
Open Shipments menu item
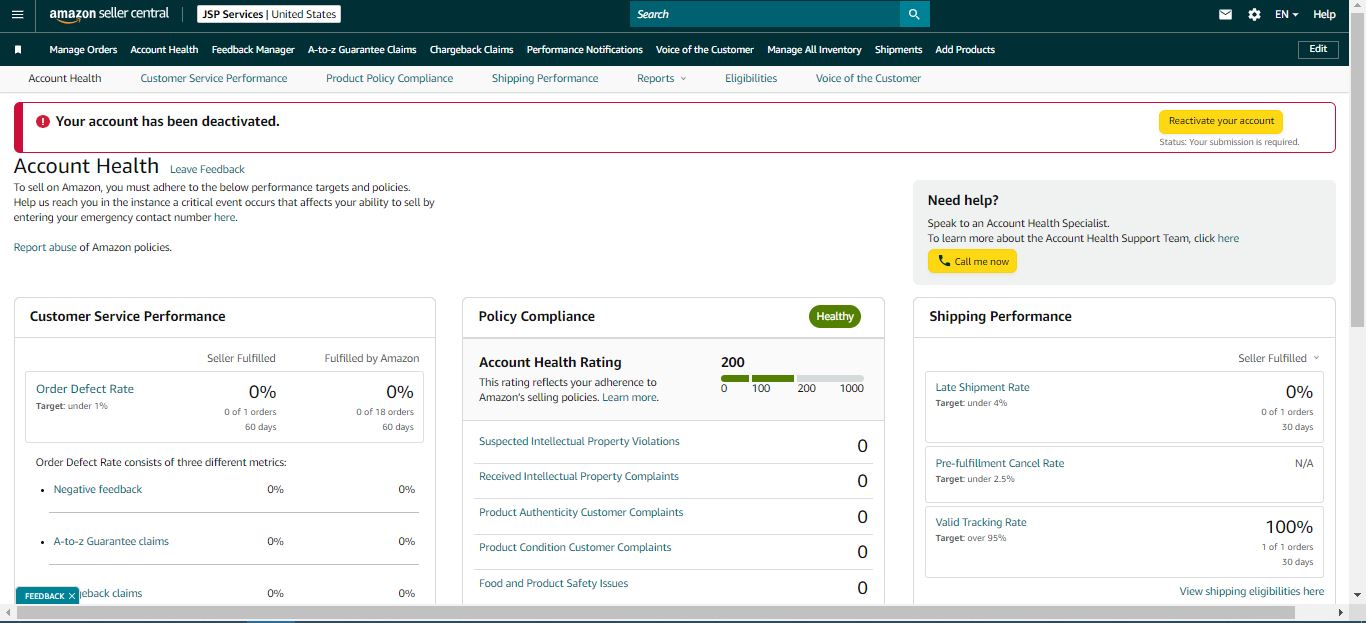pyautogui.click(x=898, y=49)
